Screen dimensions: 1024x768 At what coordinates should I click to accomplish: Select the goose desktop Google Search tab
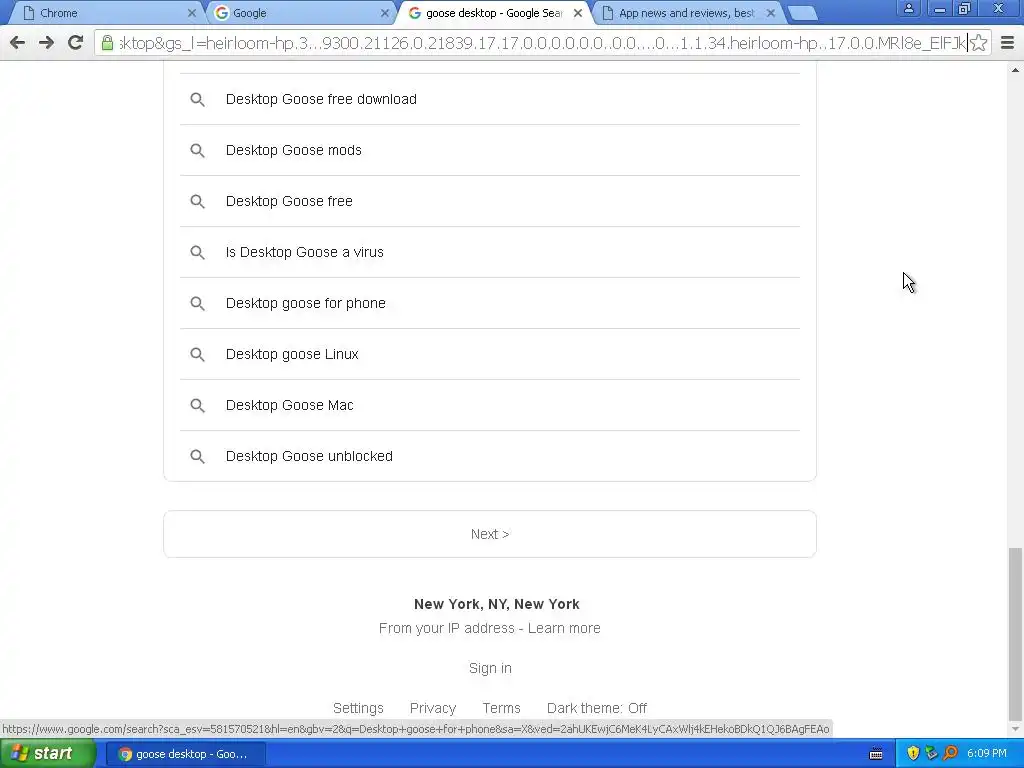pos(493,13)
